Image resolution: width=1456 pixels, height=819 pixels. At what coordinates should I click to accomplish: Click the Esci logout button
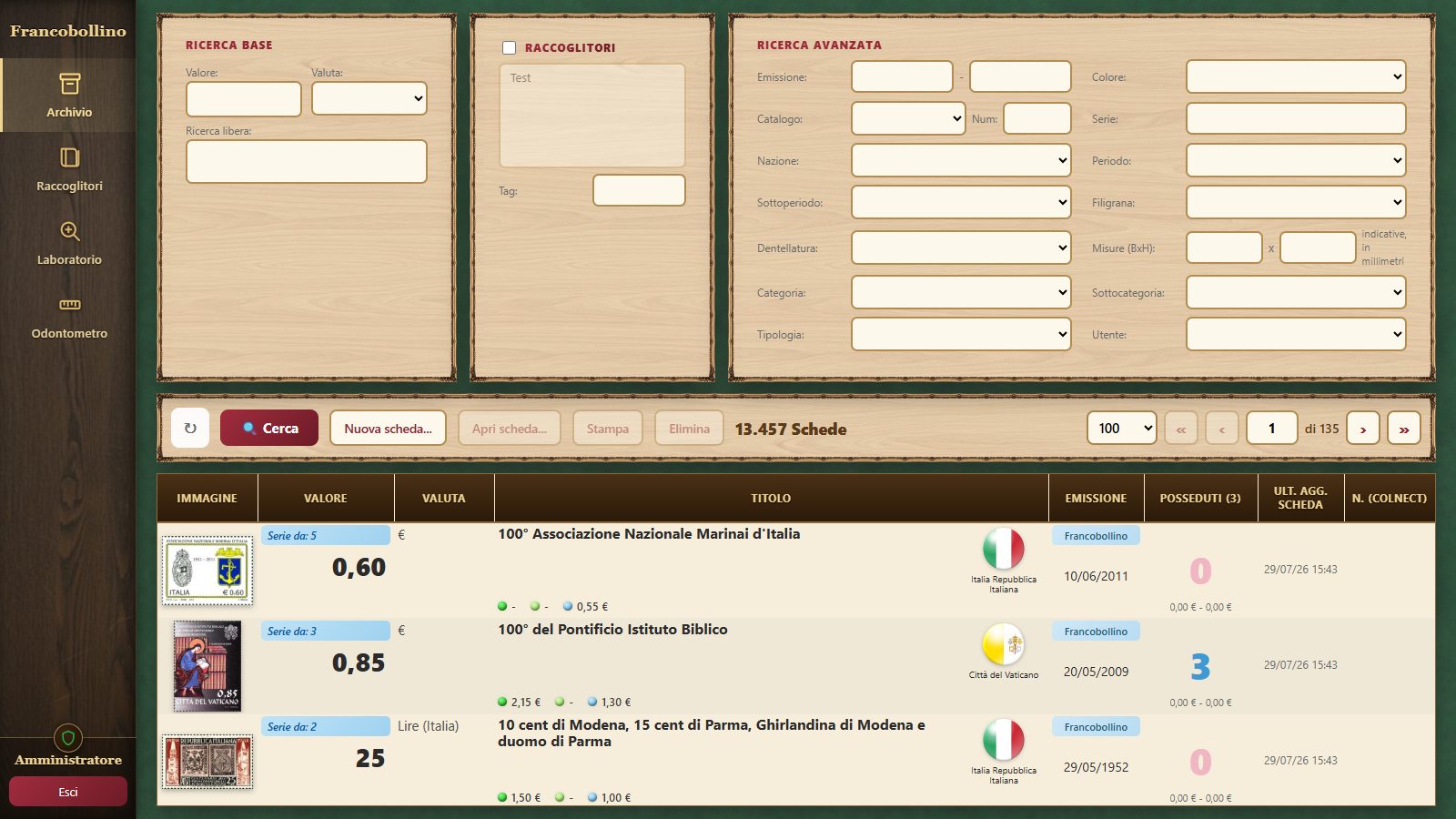pos(68,792)
